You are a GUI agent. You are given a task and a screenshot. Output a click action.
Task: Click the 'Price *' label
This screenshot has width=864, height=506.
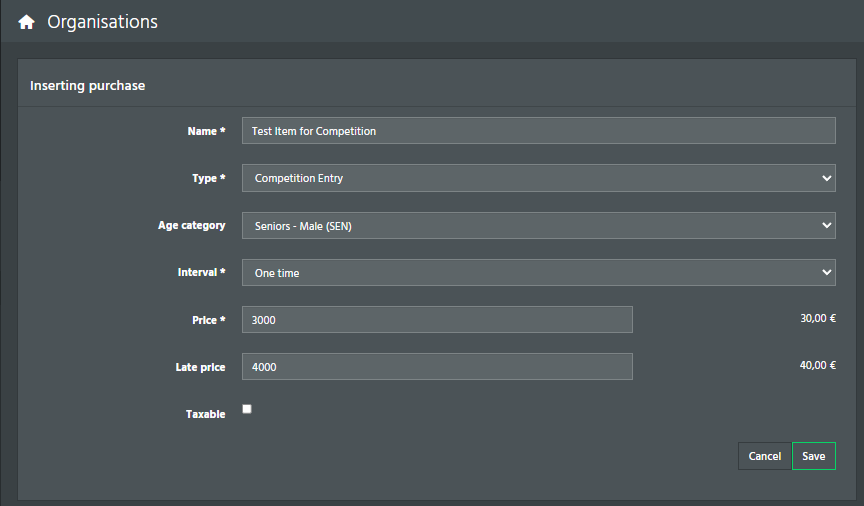(x=208, y=320)
